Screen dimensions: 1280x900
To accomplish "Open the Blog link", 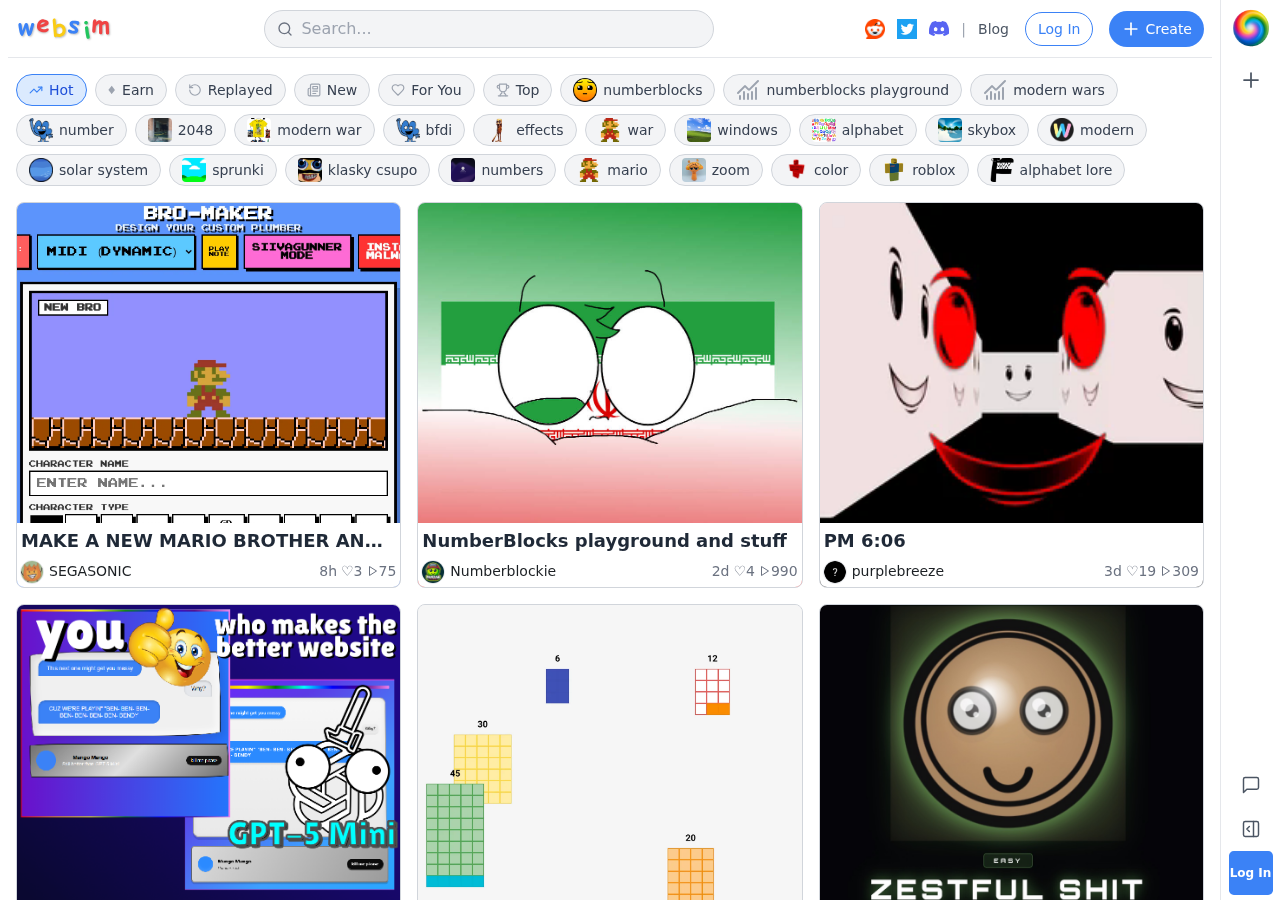I will pyautogui.click(x=993, y=29).
